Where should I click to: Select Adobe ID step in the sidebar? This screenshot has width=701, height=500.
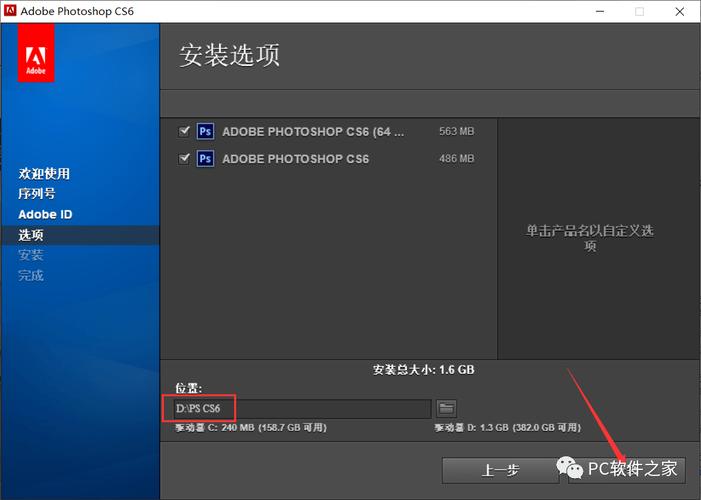pos(45,215)
